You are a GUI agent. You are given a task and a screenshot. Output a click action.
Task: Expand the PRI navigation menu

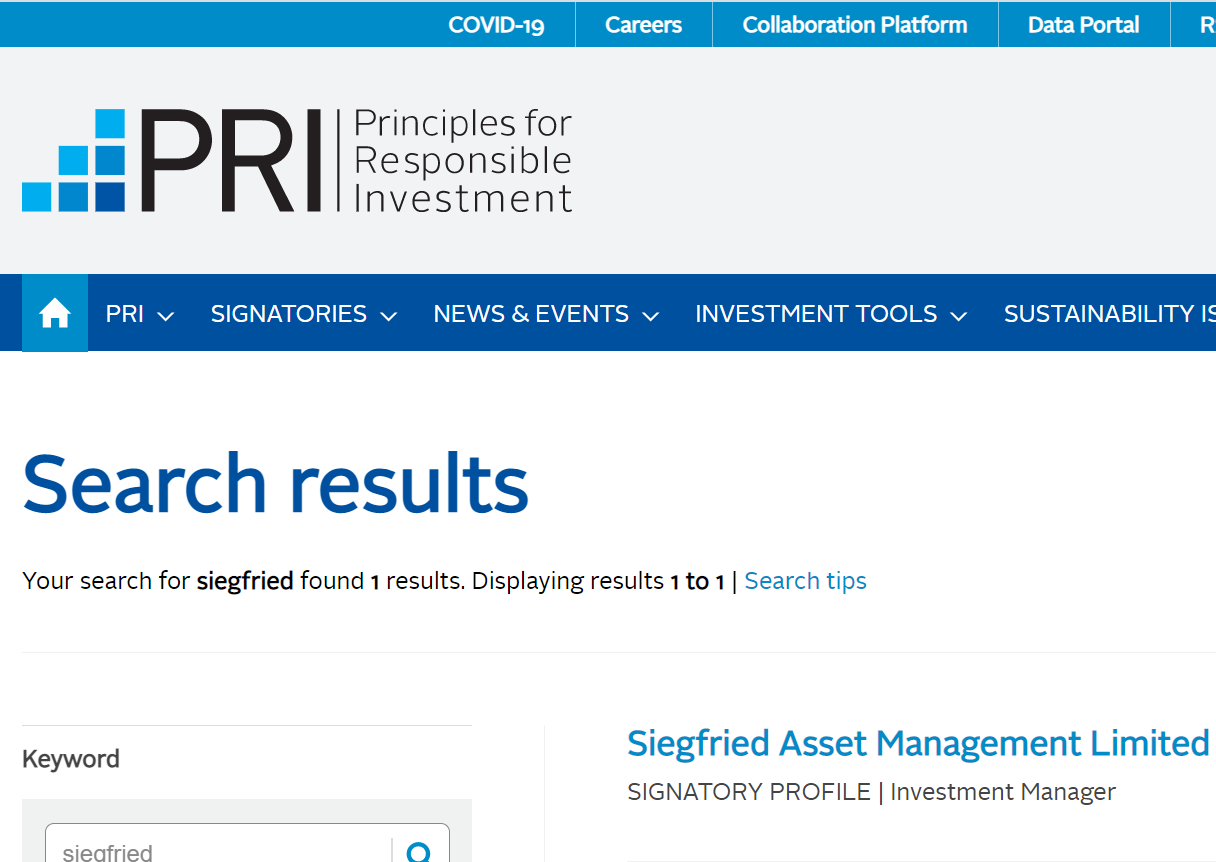coord(140,314)
